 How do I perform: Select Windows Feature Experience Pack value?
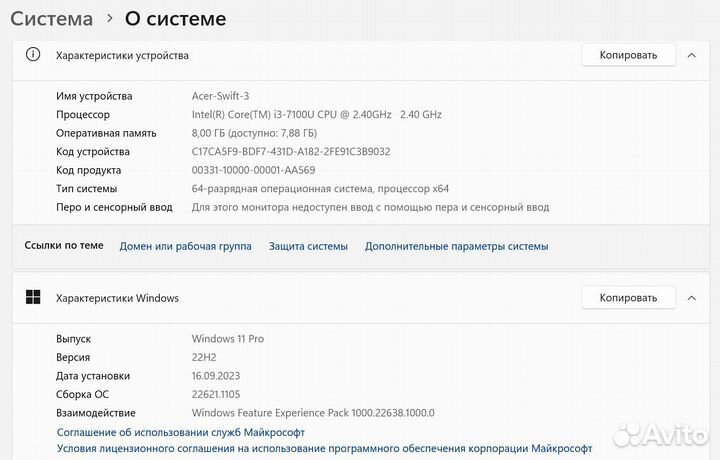click(313, 413)
